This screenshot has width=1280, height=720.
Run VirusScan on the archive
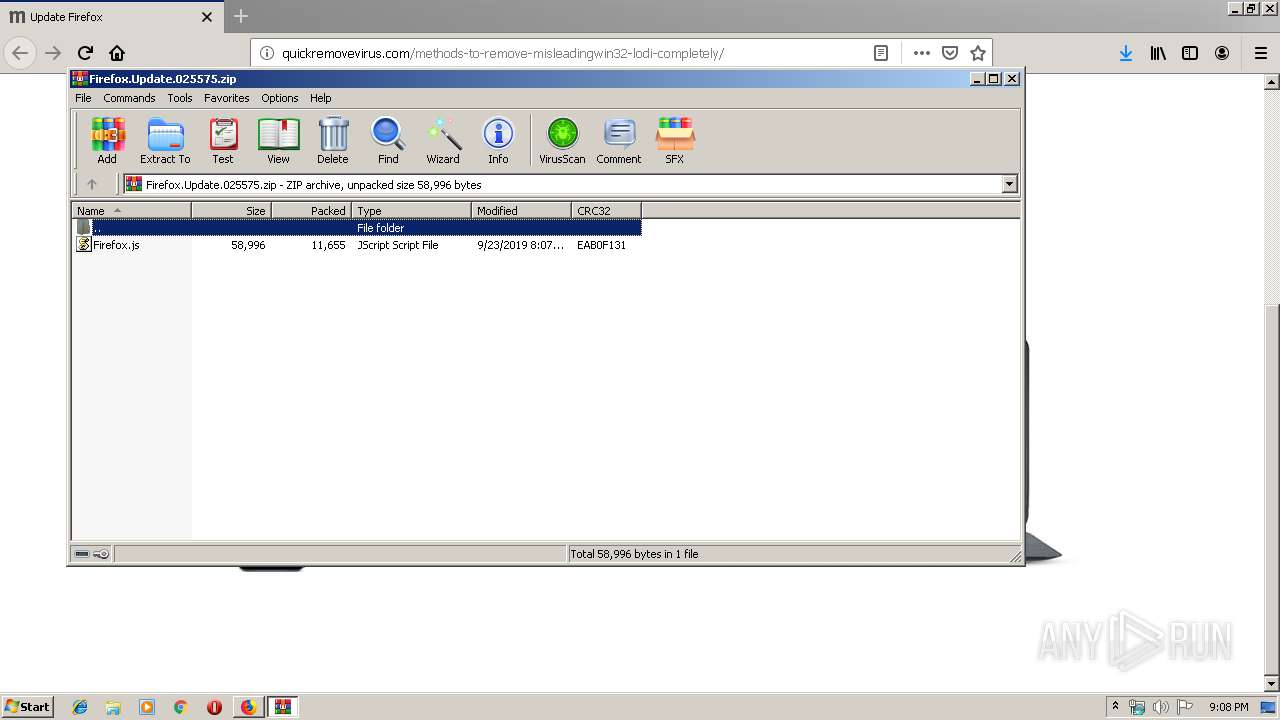(562, 140)
